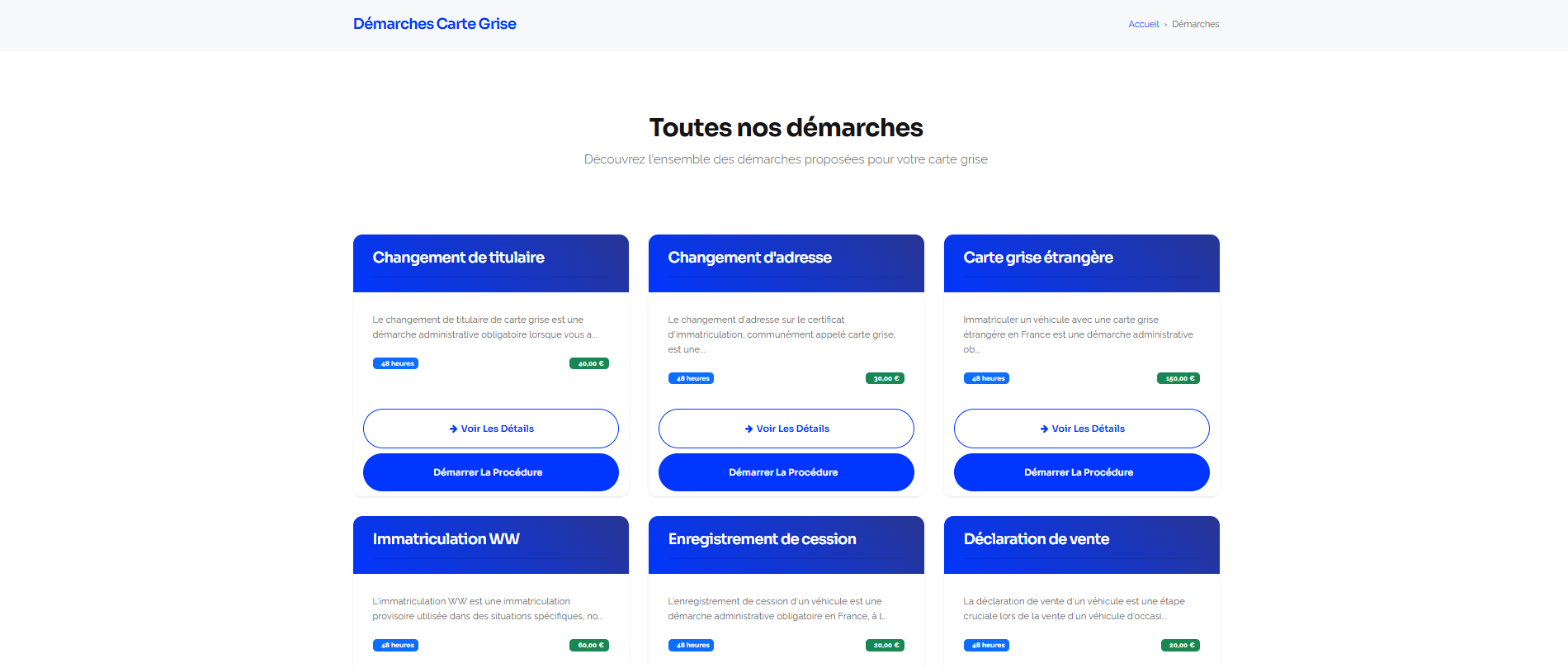Click 48 heures badge on Changement de titulaire
This screenshot has height=668, width=1568.
point(396,363)
